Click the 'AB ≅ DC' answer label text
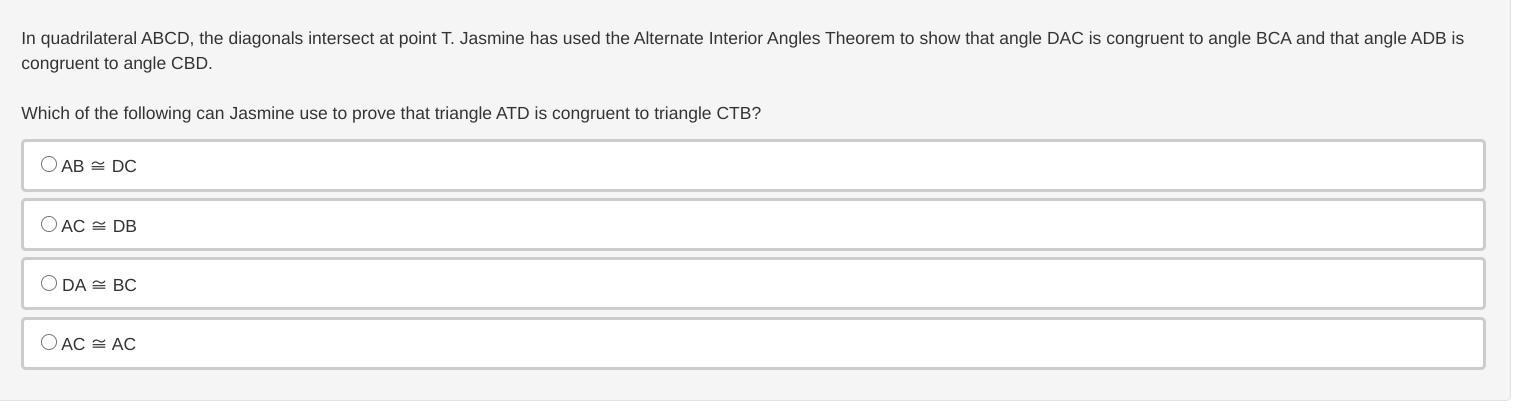This screenshot has height=408, width=1523. click(99, 166)
